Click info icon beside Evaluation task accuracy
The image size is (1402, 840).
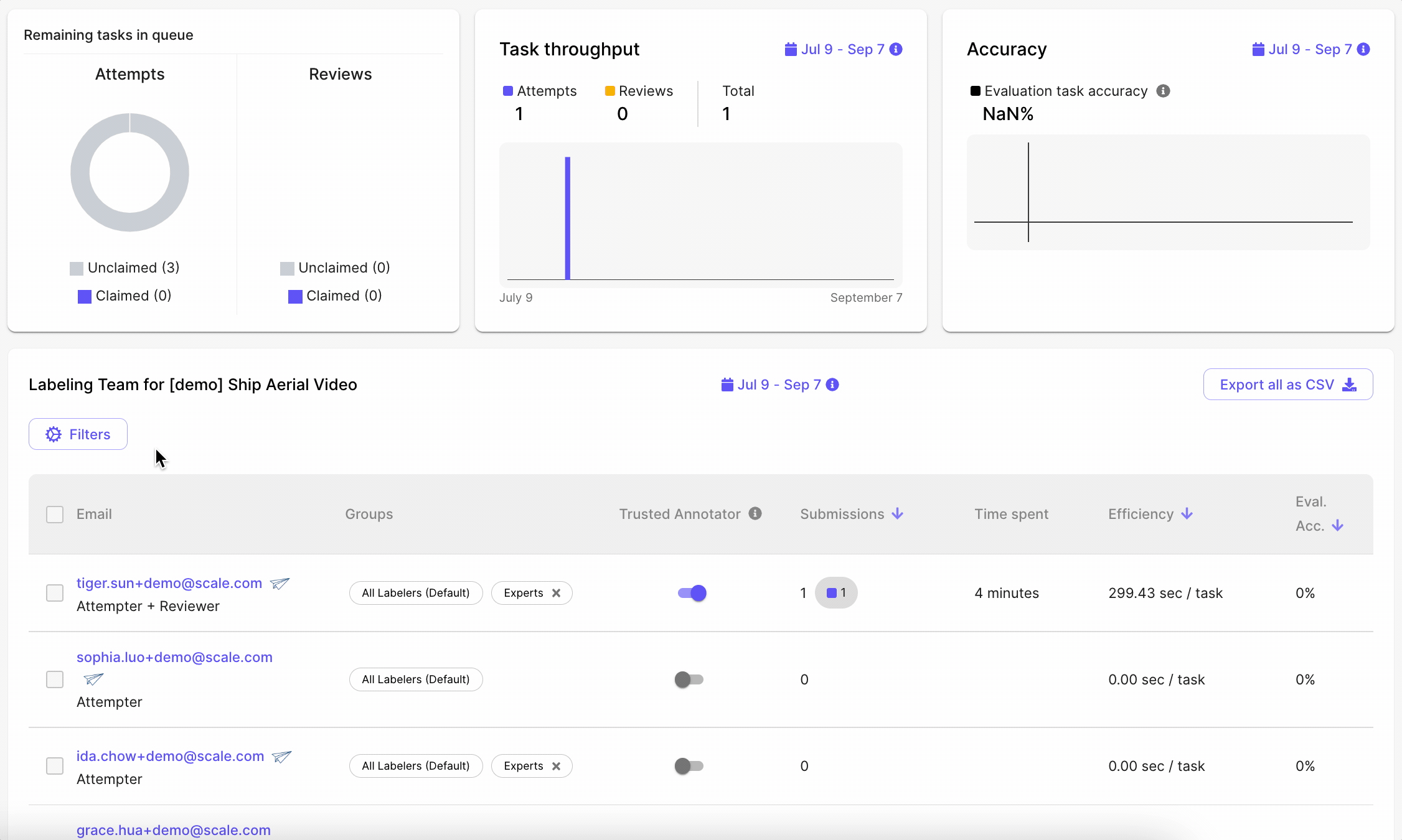(x=1163, y=91)
